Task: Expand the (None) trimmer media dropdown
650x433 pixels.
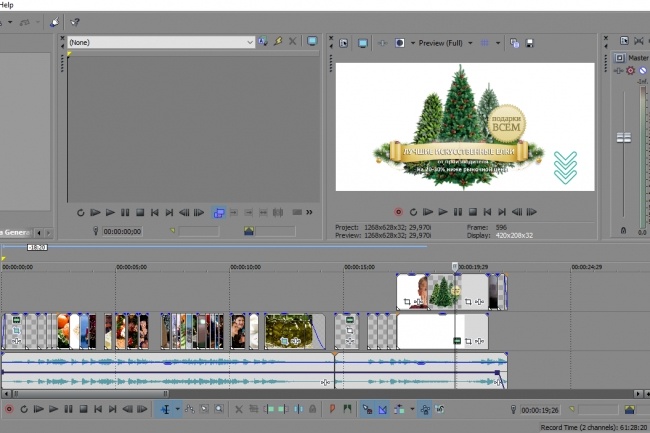Action: click(250, 42)
